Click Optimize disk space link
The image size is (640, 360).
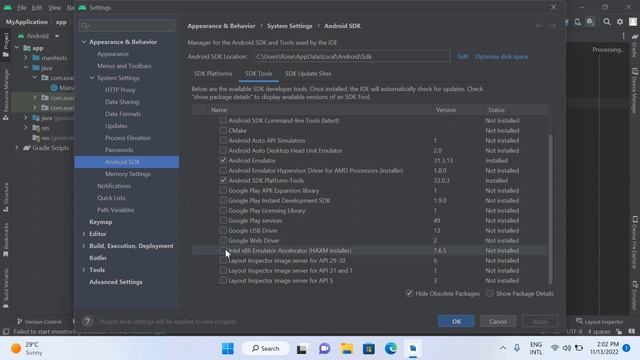(x=501, y=57)
